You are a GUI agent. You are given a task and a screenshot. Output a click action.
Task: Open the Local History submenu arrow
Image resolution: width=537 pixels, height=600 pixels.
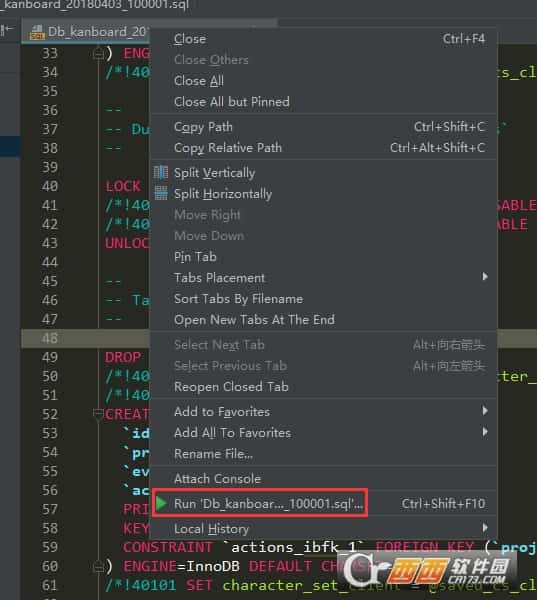[x=485, y=528]
